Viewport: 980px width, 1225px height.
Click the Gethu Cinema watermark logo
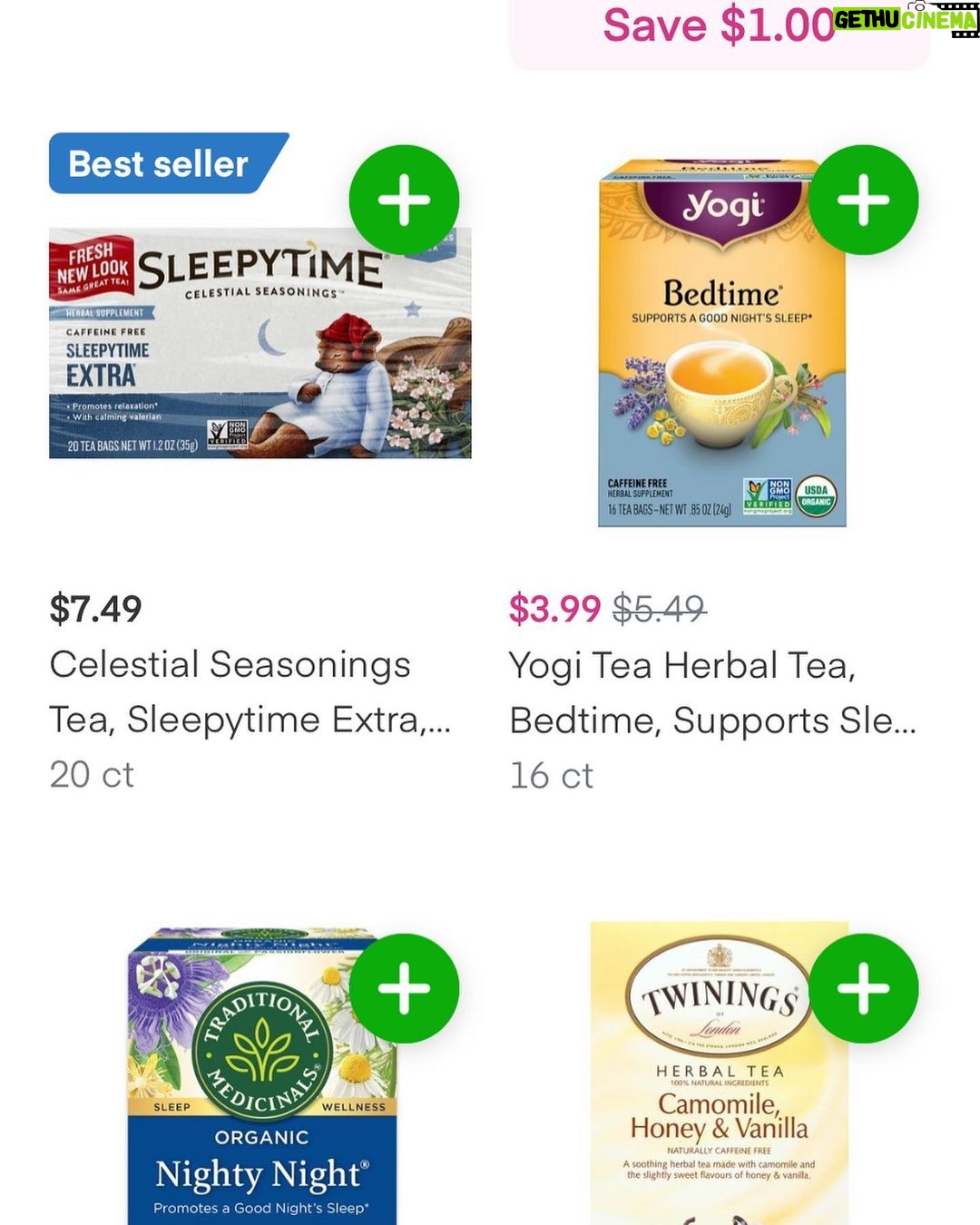click(906, 20)
